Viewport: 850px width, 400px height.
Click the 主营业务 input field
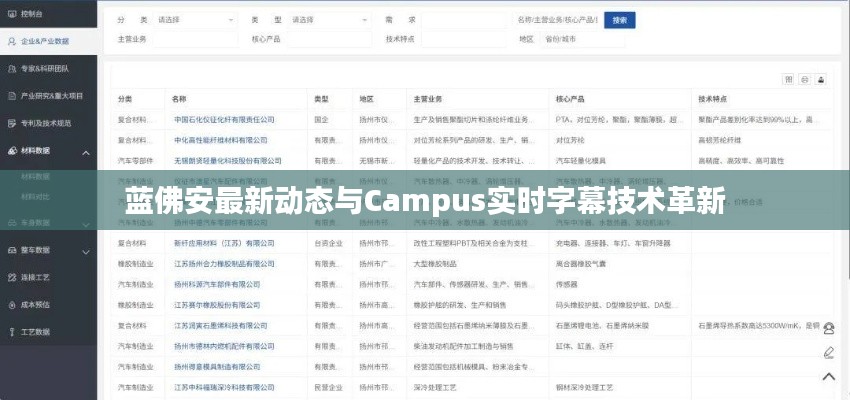(x=195, y=39)
